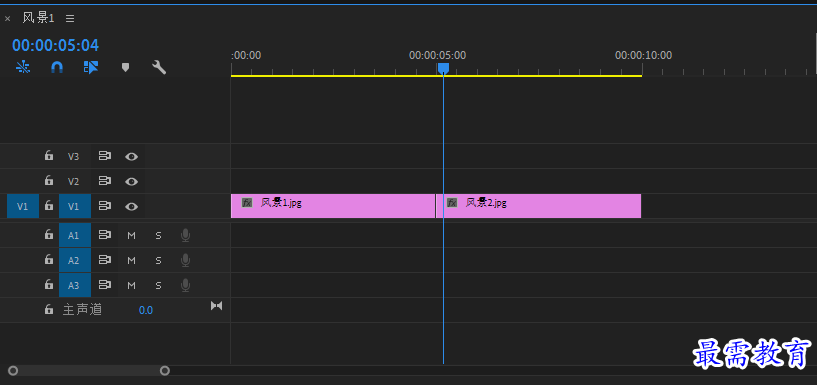Viewport: 817px width, 385px height.
Task: Toggle lock on track A3
Action: [48, 284]
